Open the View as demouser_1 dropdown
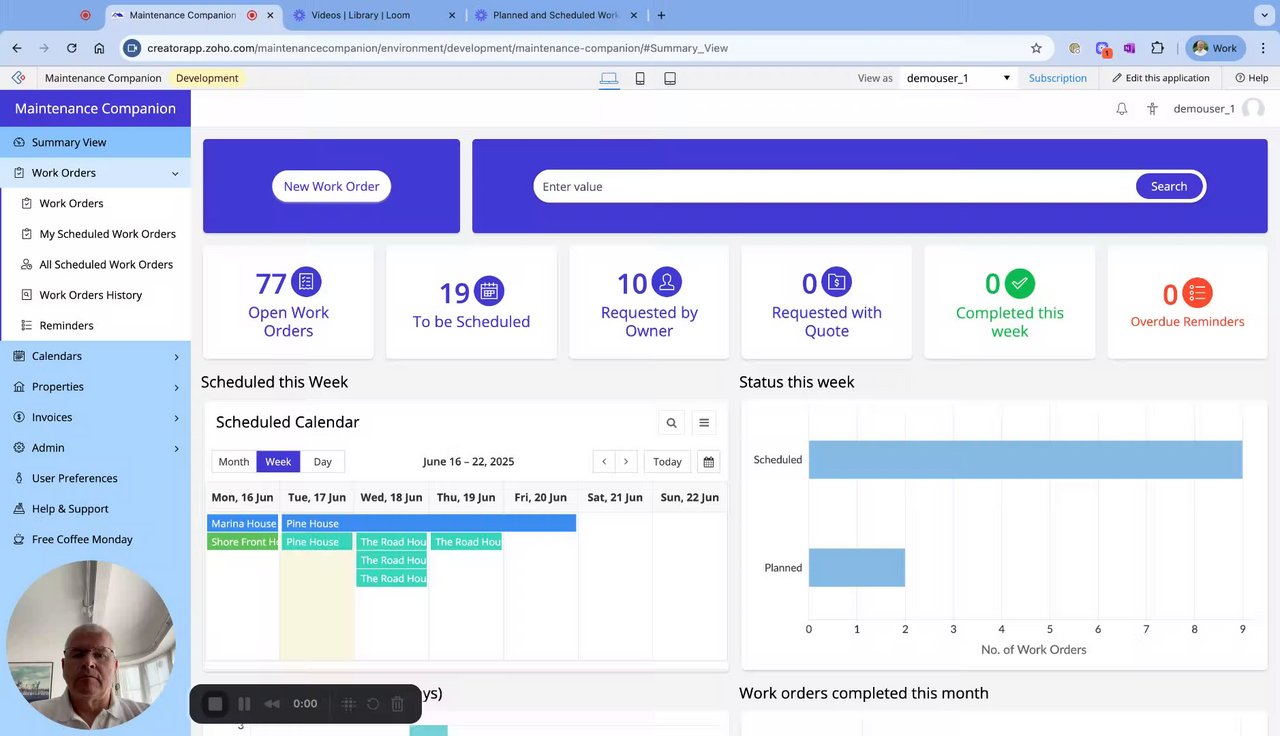Image resolution: width=1280 pixels, height=736 pixels. [x=958, y=78]
